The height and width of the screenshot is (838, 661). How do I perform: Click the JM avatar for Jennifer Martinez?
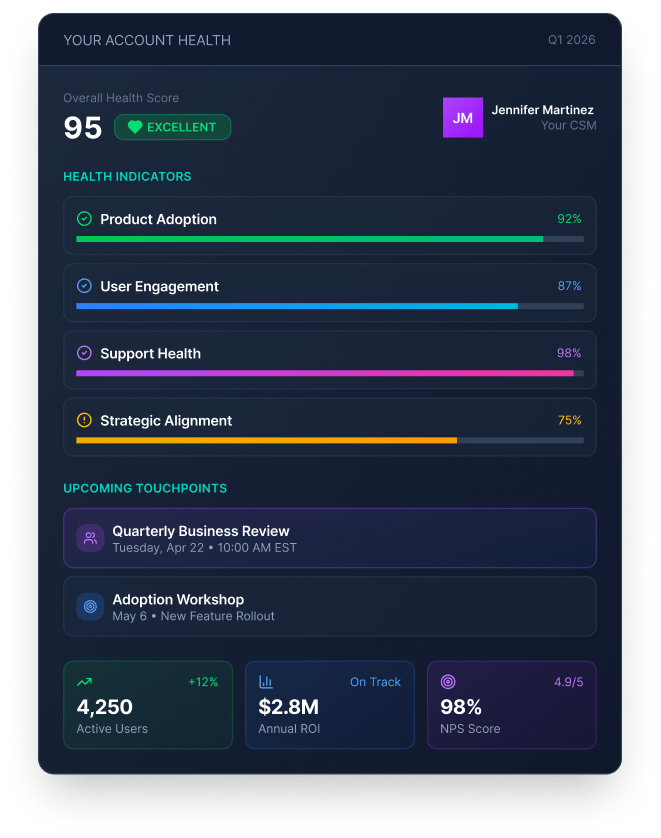coord(463,118)
